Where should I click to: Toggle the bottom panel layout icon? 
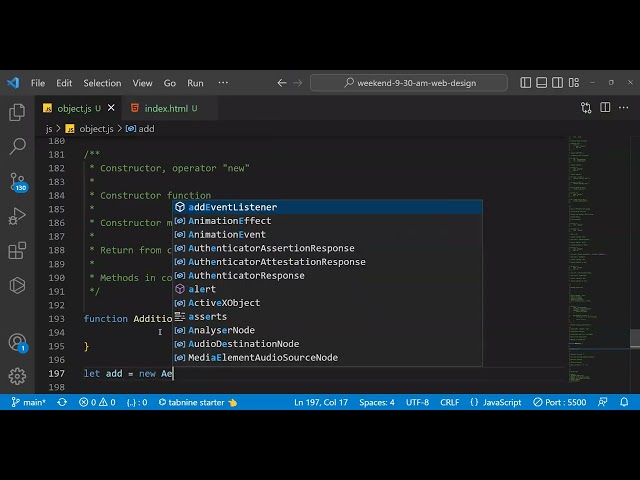tap(542, 83)
